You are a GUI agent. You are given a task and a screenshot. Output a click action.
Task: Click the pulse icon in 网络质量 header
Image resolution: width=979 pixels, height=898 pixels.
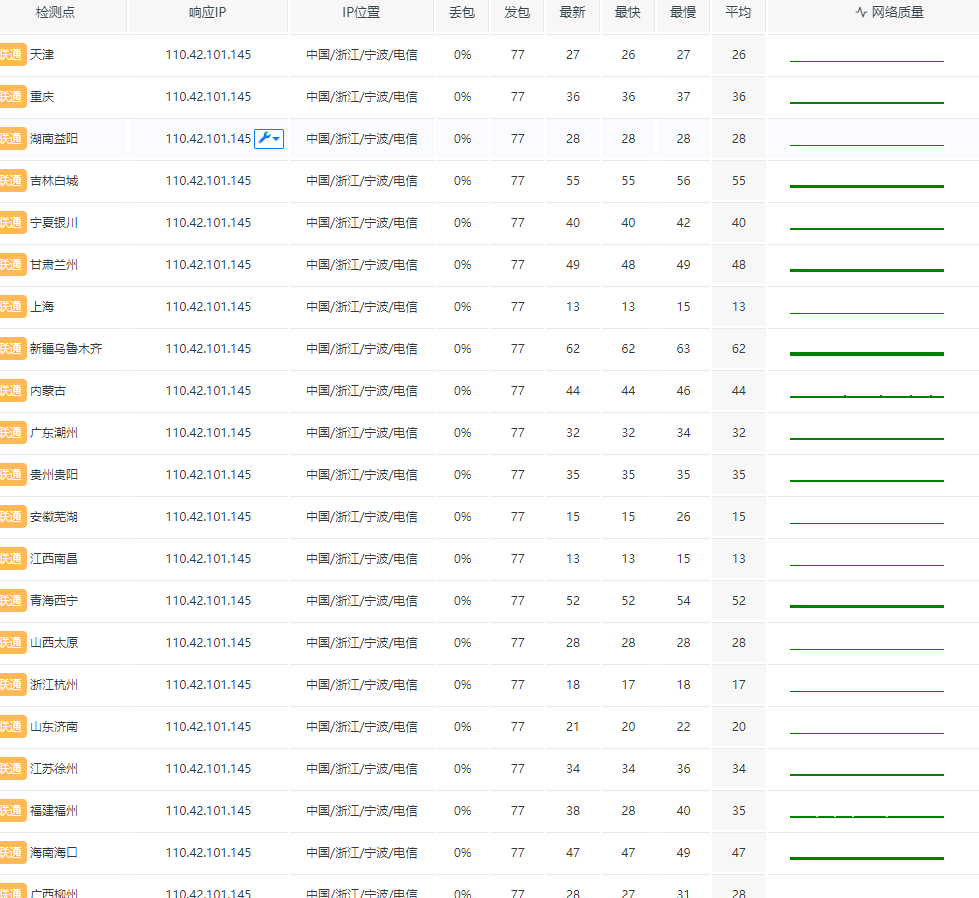coord(861,13)
